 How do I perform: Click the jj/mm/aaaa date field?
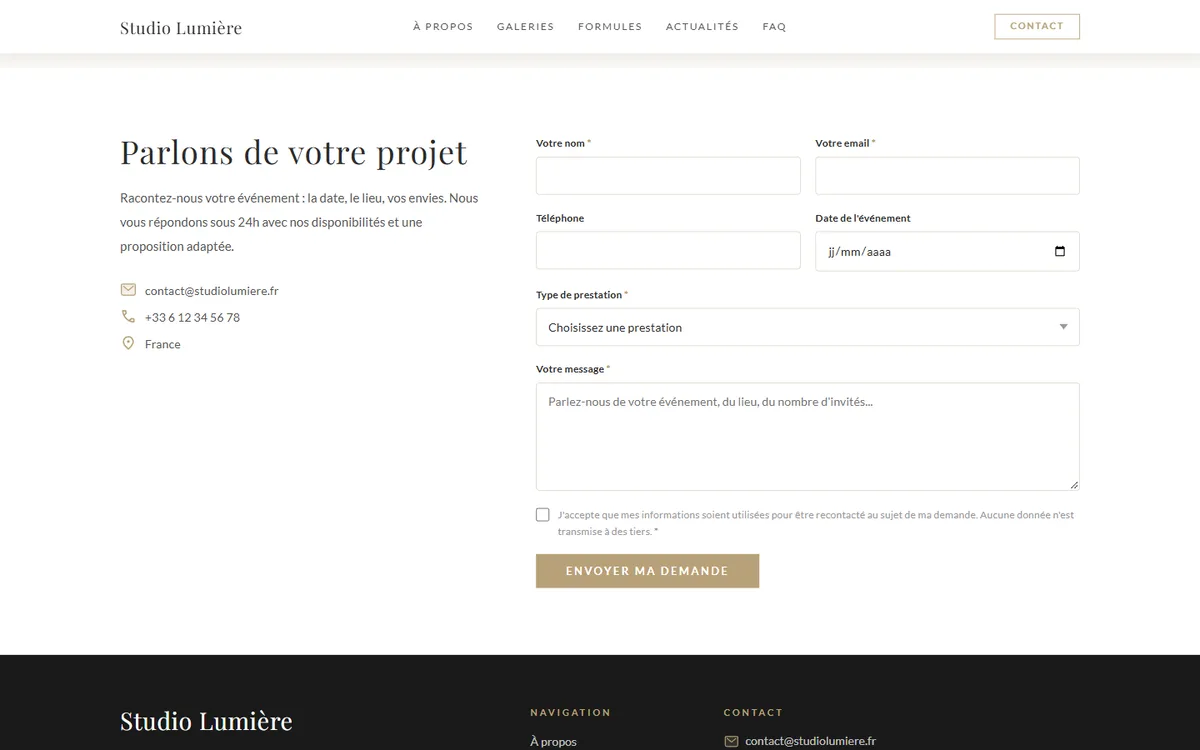pyautogui.click(x=947, y=251)
